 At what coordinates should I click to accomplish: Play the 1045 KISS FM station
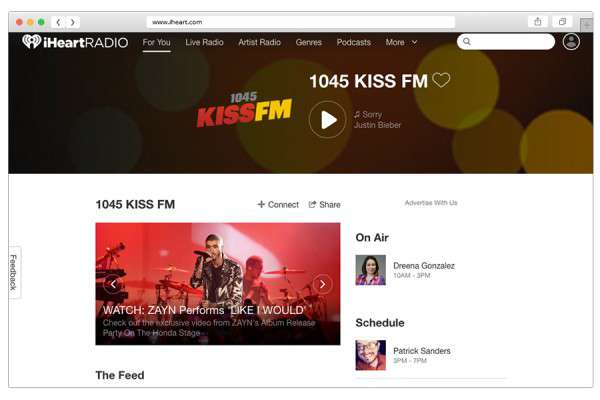point(328,120)
